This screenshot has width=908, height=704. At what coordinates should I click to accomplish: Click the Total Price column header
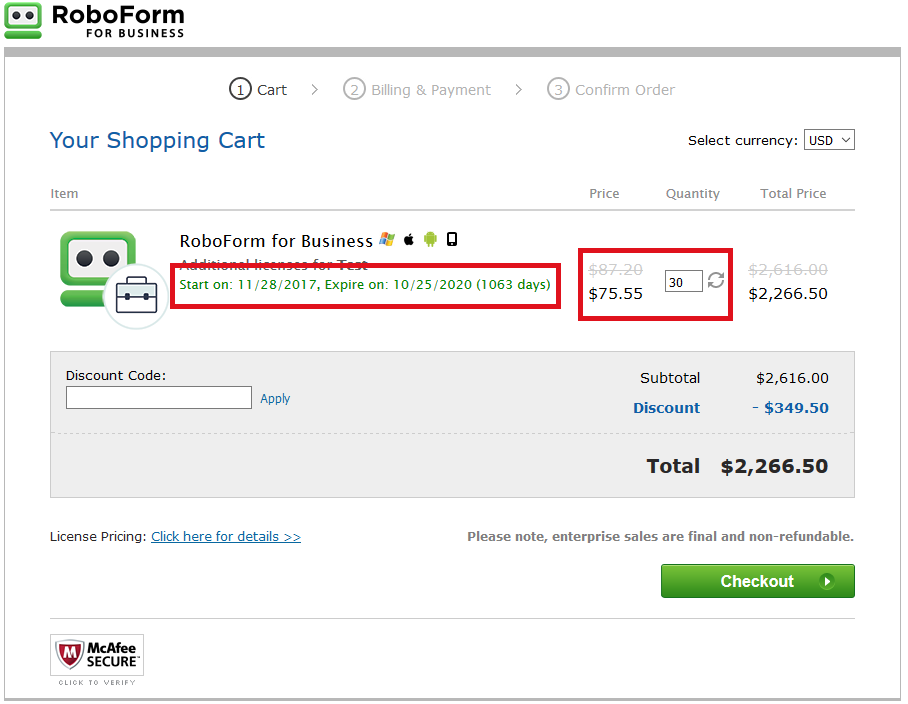(793, 193)
